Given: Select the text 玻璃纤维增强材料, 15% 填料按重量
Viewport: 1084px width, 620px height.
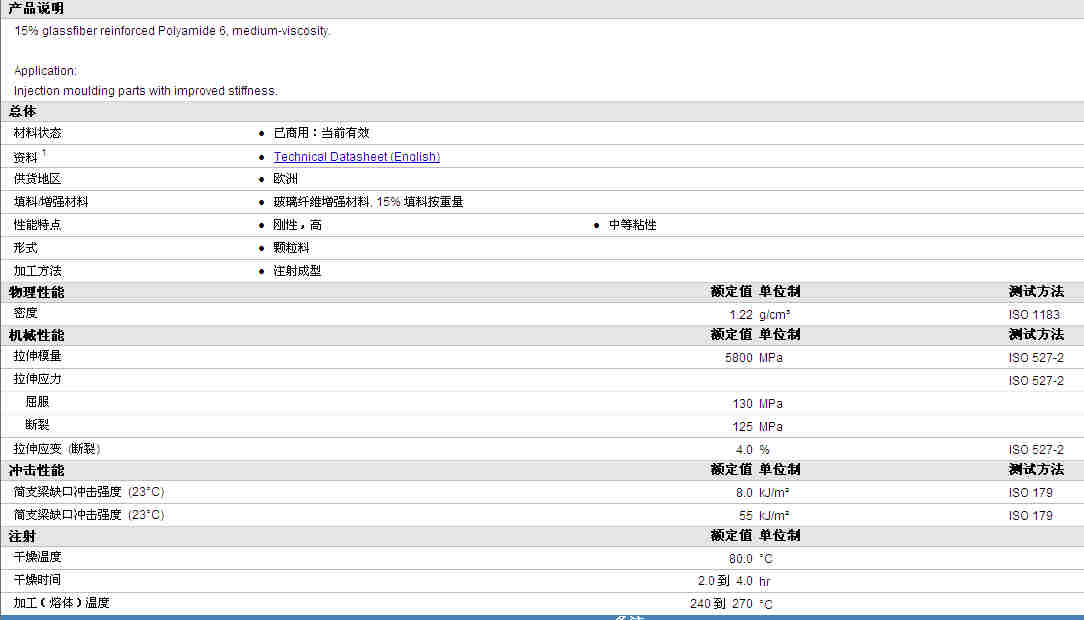Looking at the screenshot, I should [368, 202].
